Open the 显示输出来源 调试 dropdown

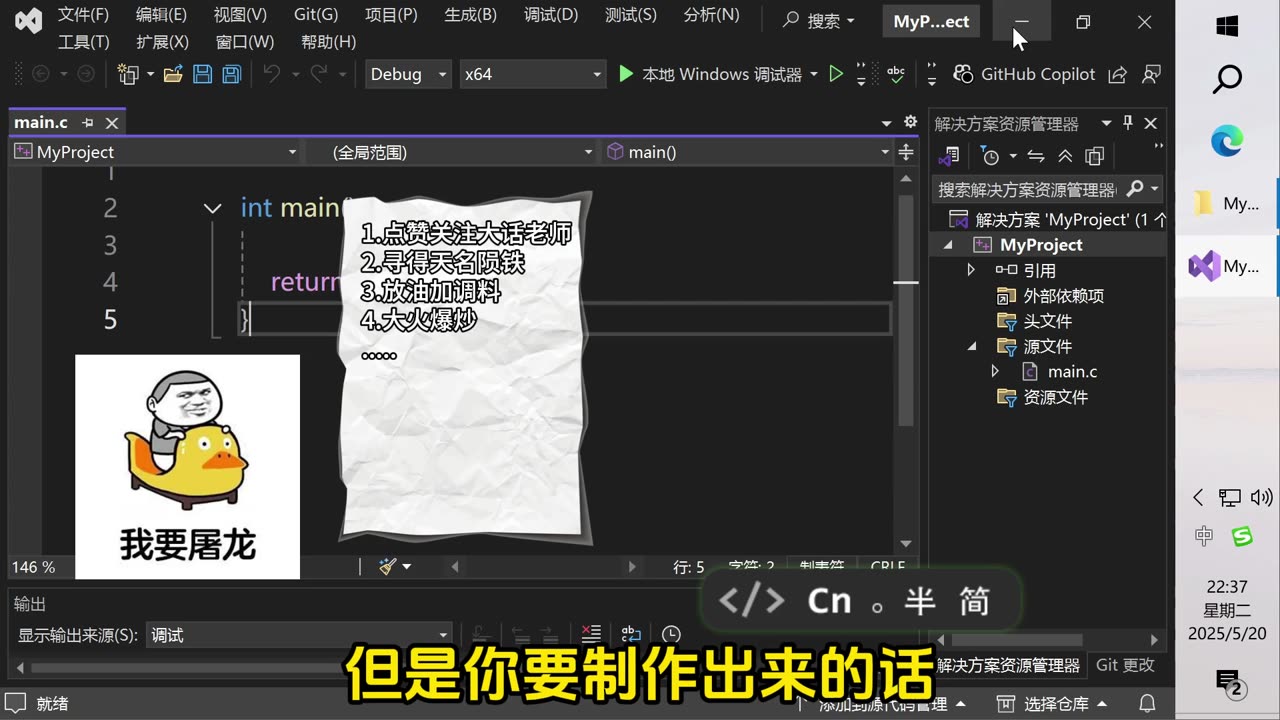click(299, 635)
